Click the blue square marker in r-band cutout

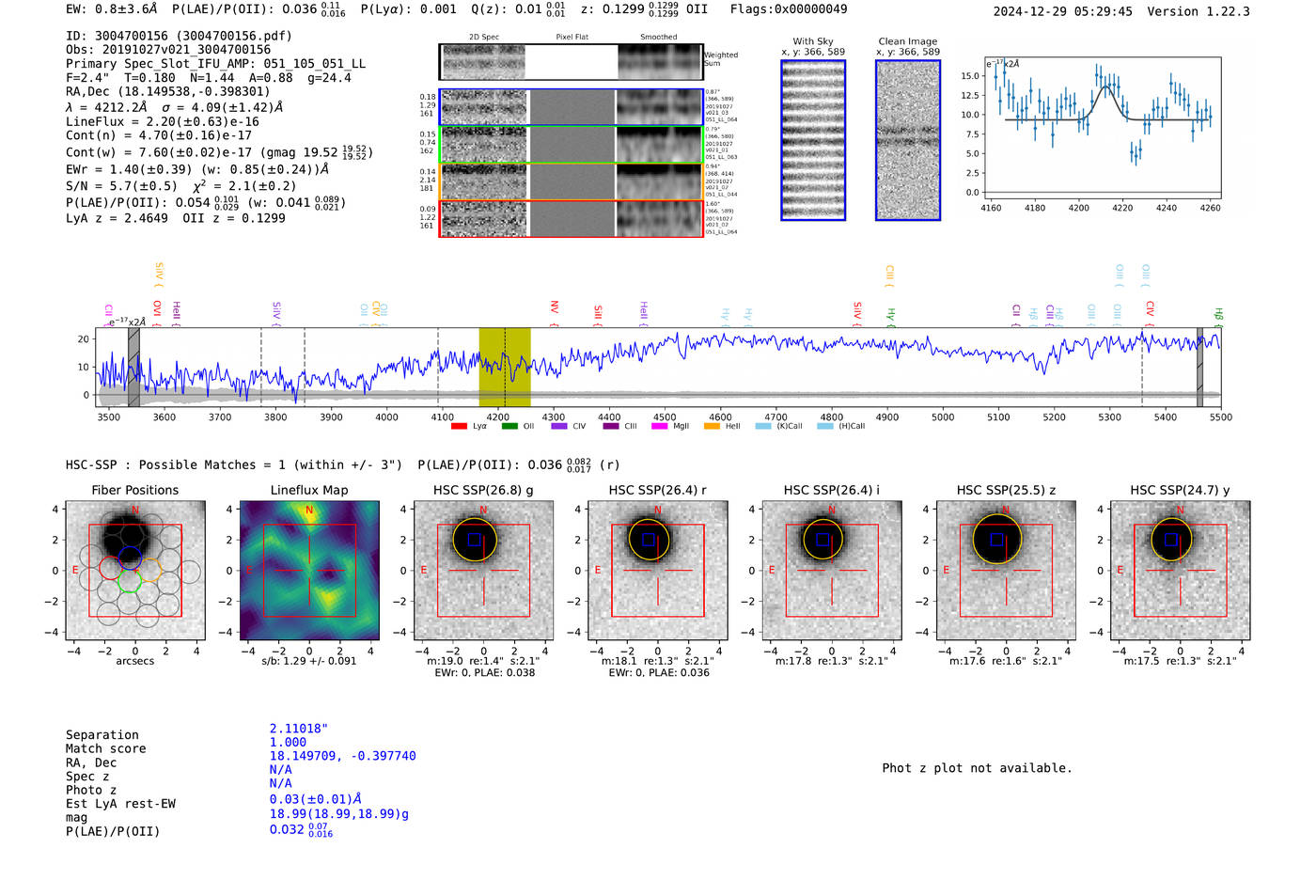click(x=649, y=540)
